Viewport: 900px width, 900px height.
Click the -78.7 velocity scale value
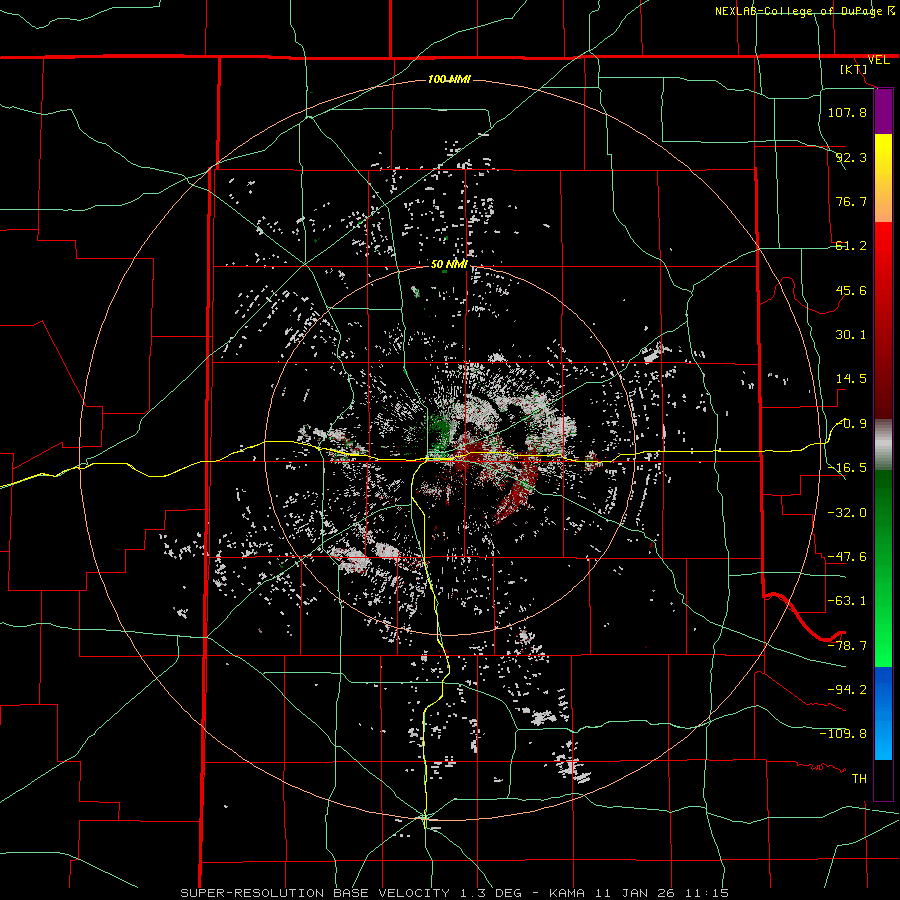click(x=847, y=645)
